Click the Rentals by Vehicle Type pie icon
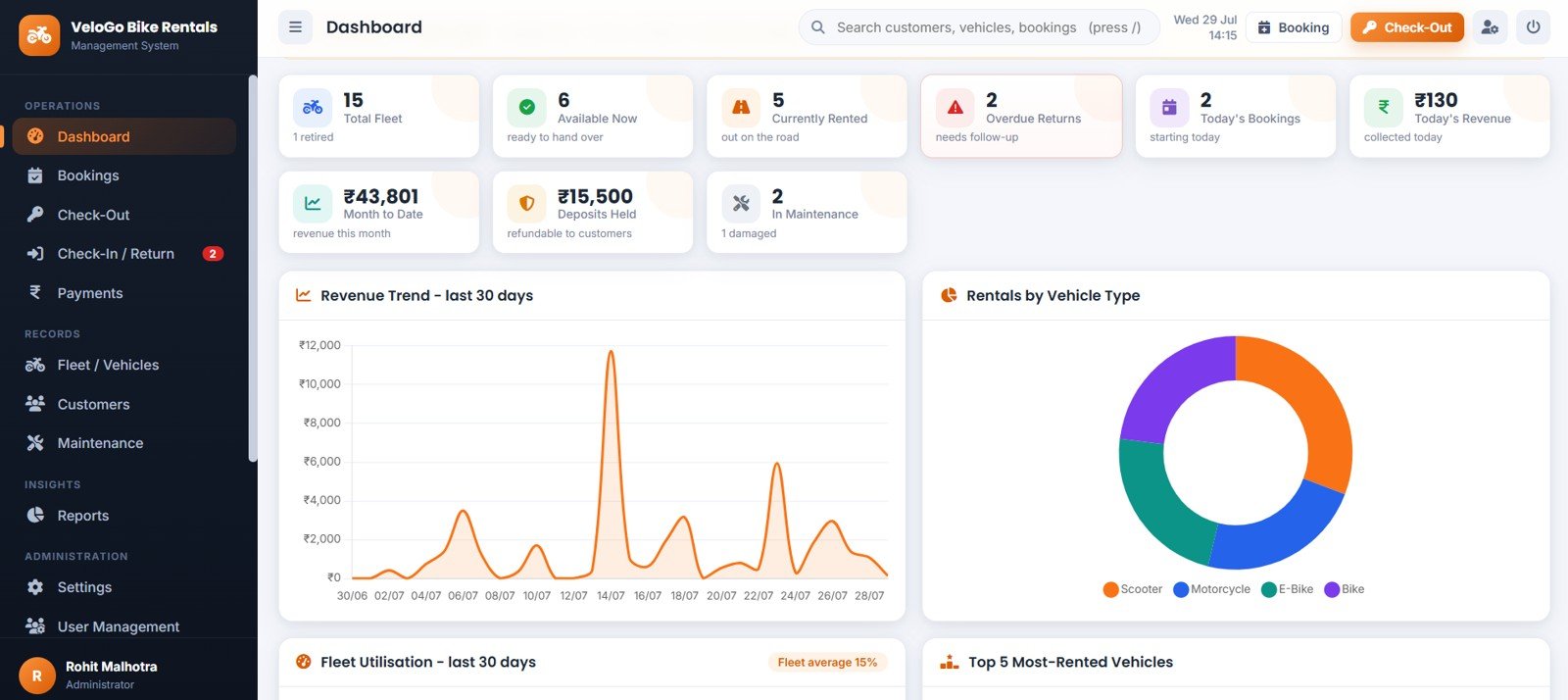 coord(949,295)
